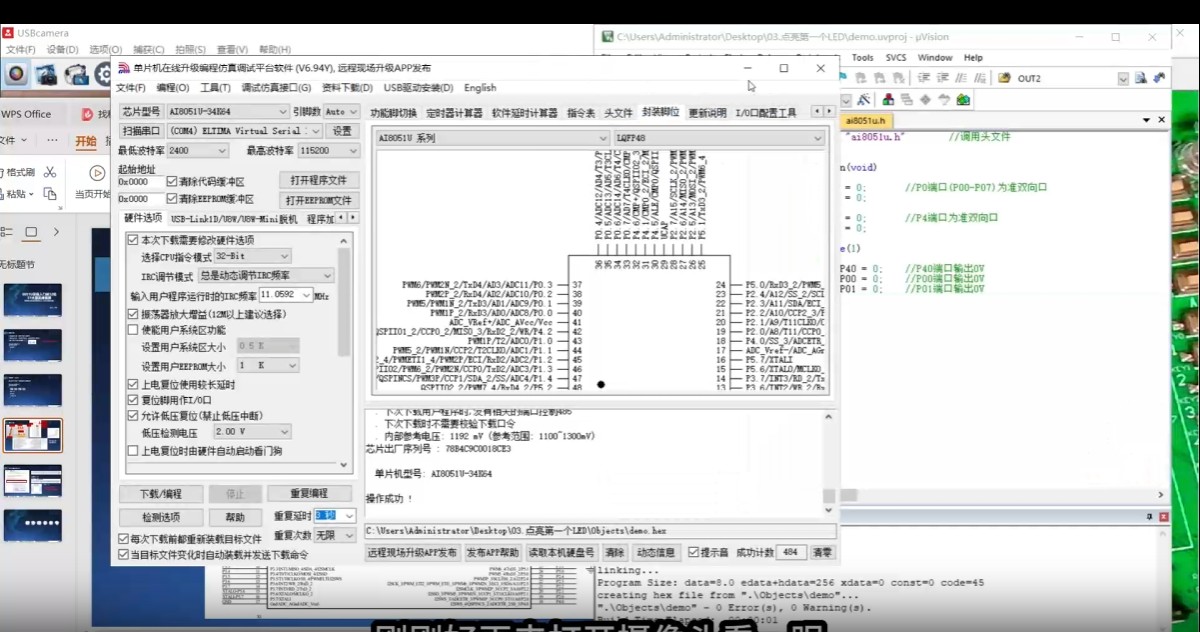Toggle 上电复位使用较长延时 checkbox
This screenshot has height=632, width=1200.
133,385
